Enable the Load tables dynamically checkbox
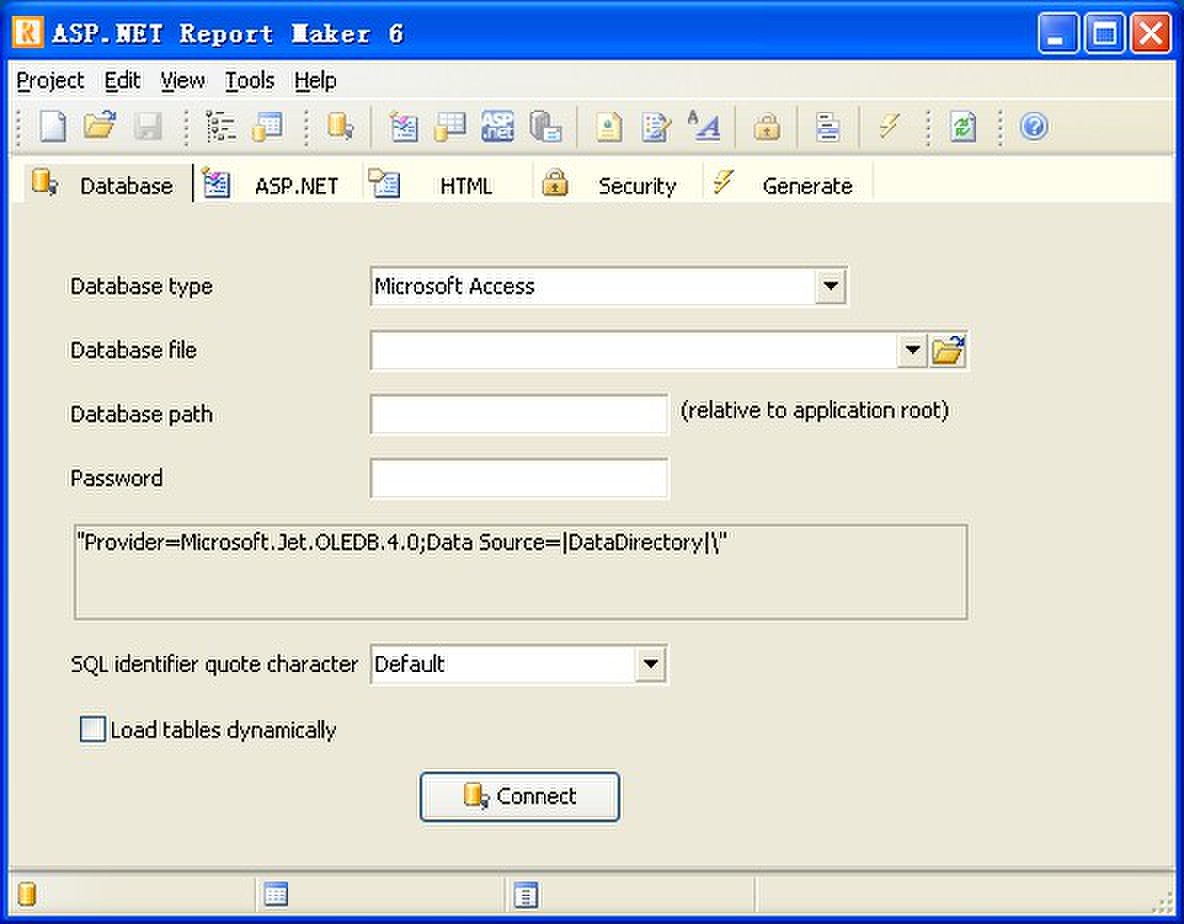This screenshot has width=1184, height=924. pyautogui.click(x=93, y=729)
